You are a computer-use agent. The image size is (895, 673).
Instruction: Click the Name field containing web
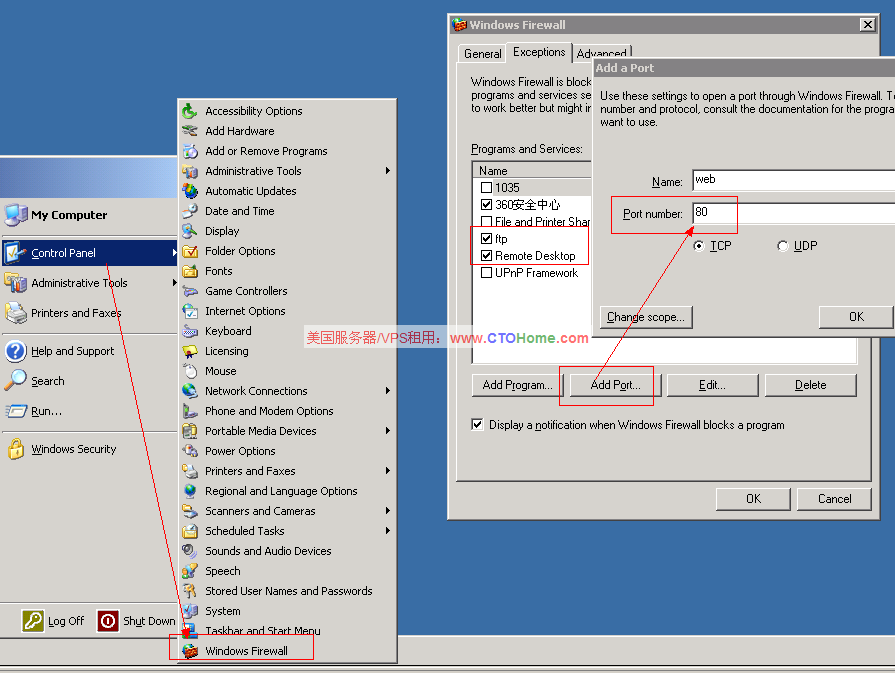point(793,180)
